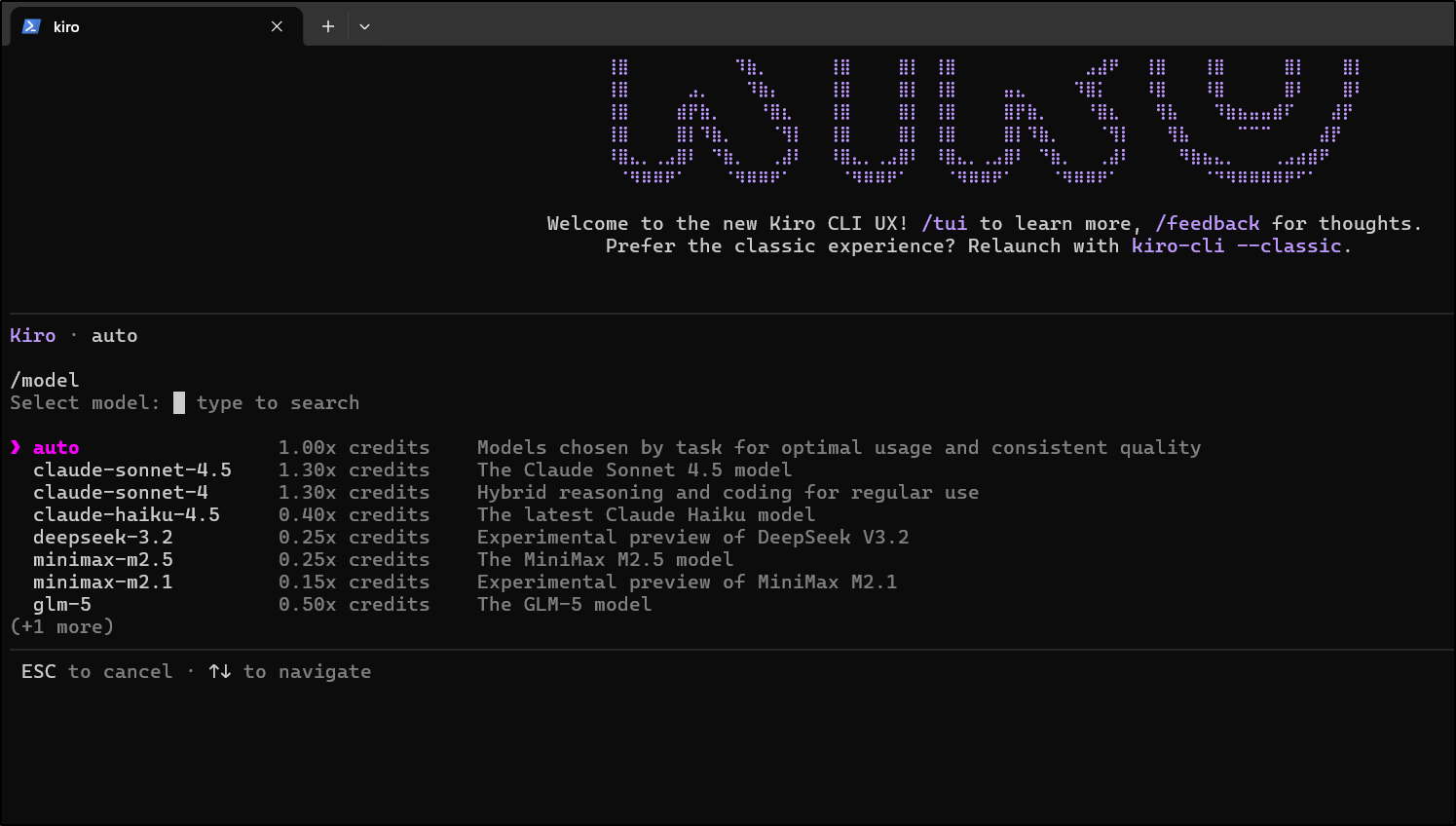The image size is (1456, 826).
Task: Click the Kiro agent name label
Action: pyautogui.click(x=33, y=336)
